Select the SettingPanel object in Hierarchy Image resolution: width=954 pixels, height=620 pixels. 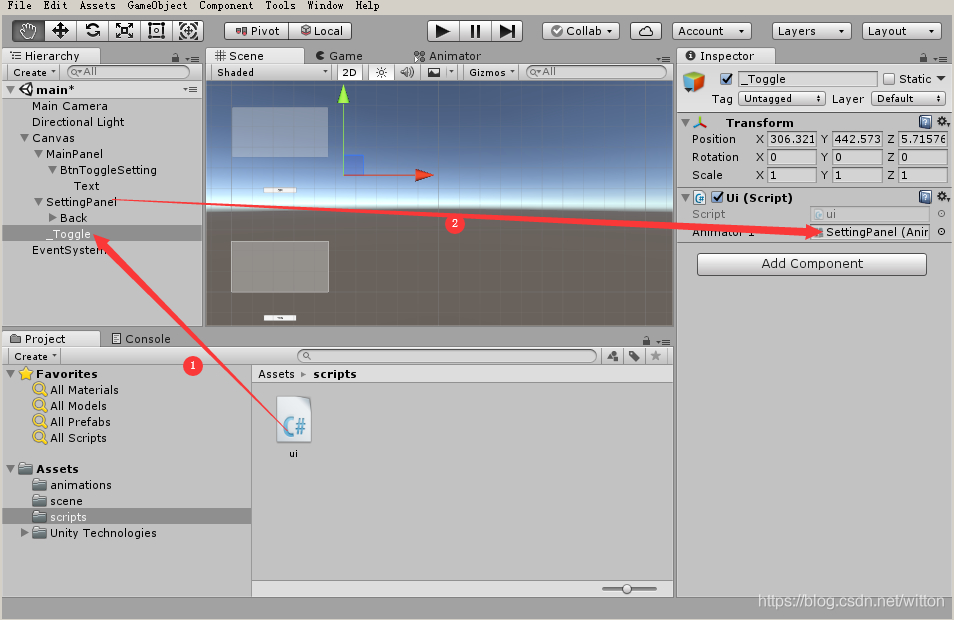click(81, 201)
